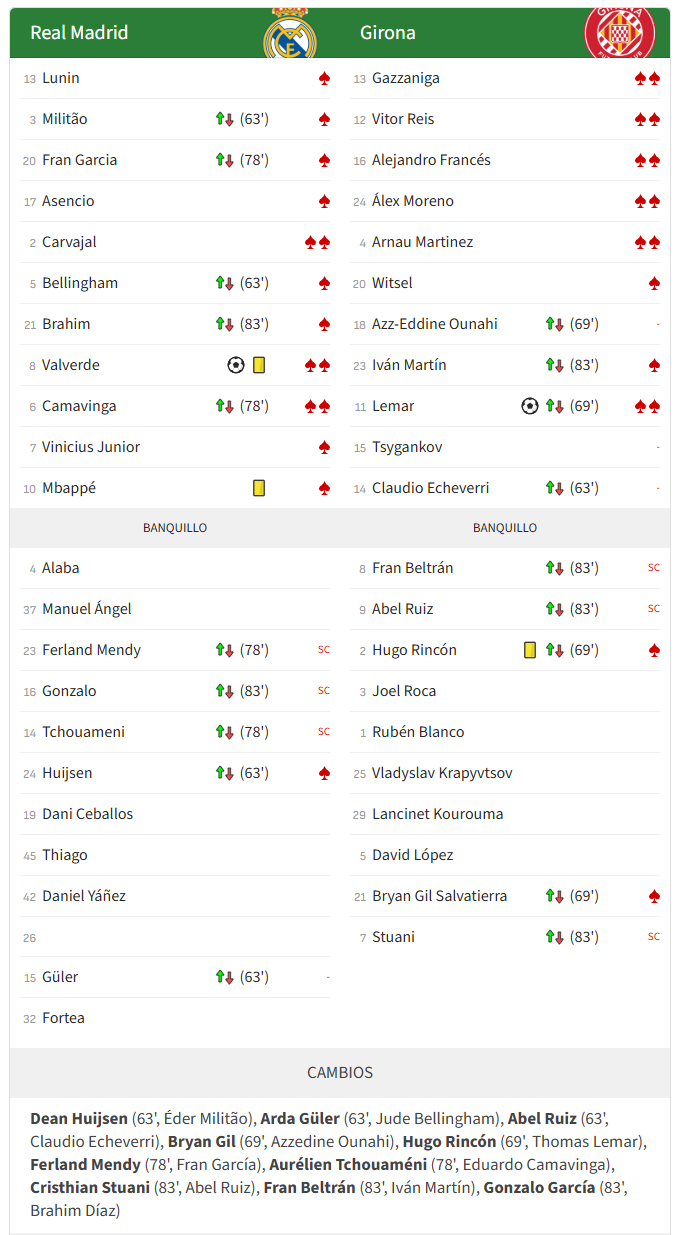Click Güler's substitution arrows icon
678x1235 pixels.
(x=225, y=977)
